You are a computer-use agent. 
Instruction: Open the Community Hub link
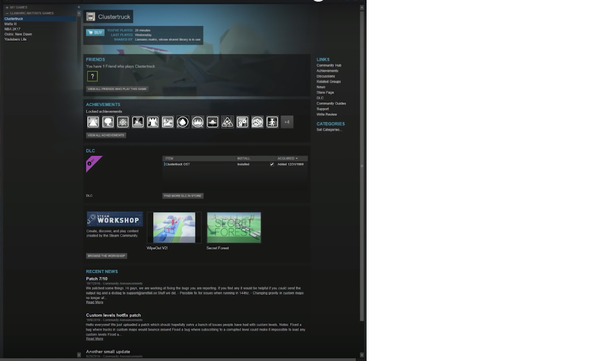(x=329, y=65)
